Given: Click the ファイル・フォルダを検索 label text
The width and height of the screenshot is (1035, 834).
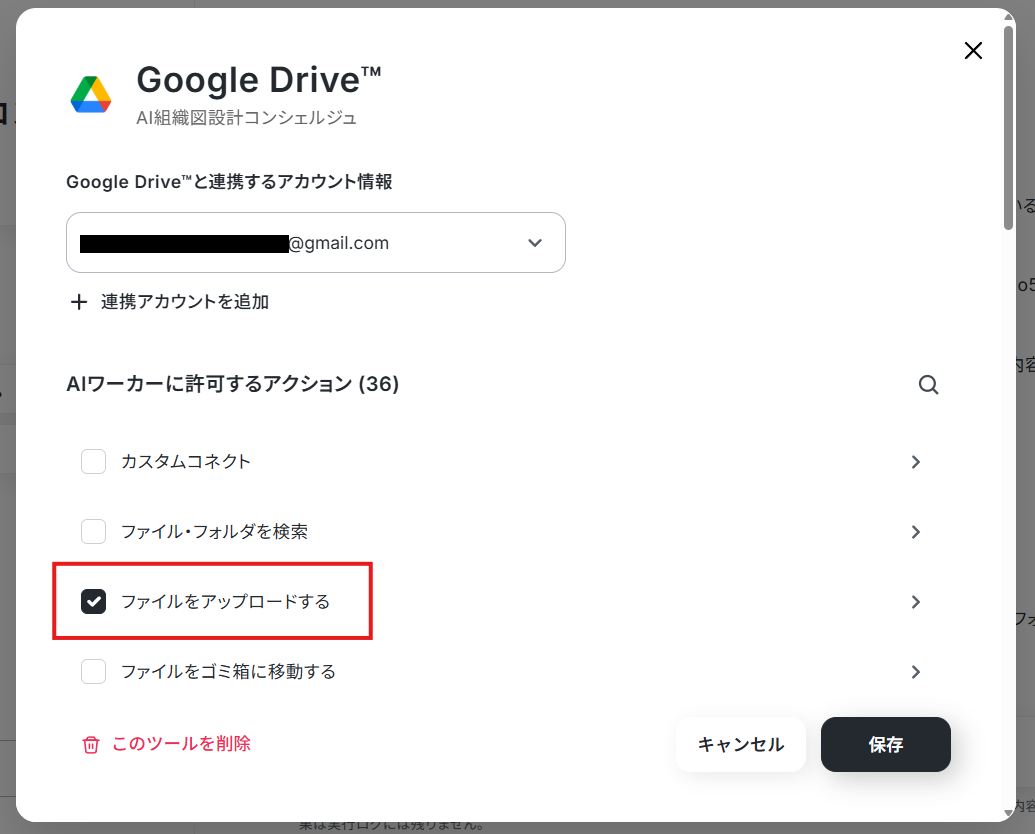Looking at the screenshot, I should (x=215, y=532).
